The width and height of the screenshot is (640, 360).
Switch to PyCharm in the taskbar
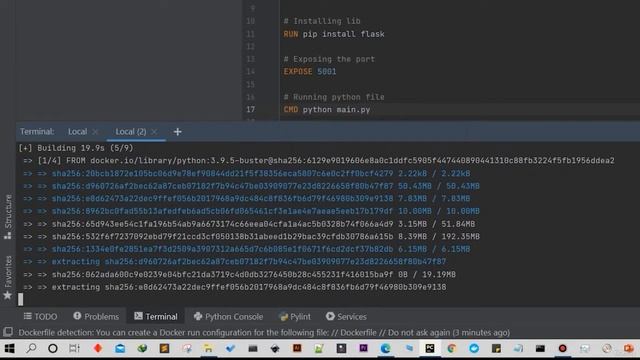430,349
